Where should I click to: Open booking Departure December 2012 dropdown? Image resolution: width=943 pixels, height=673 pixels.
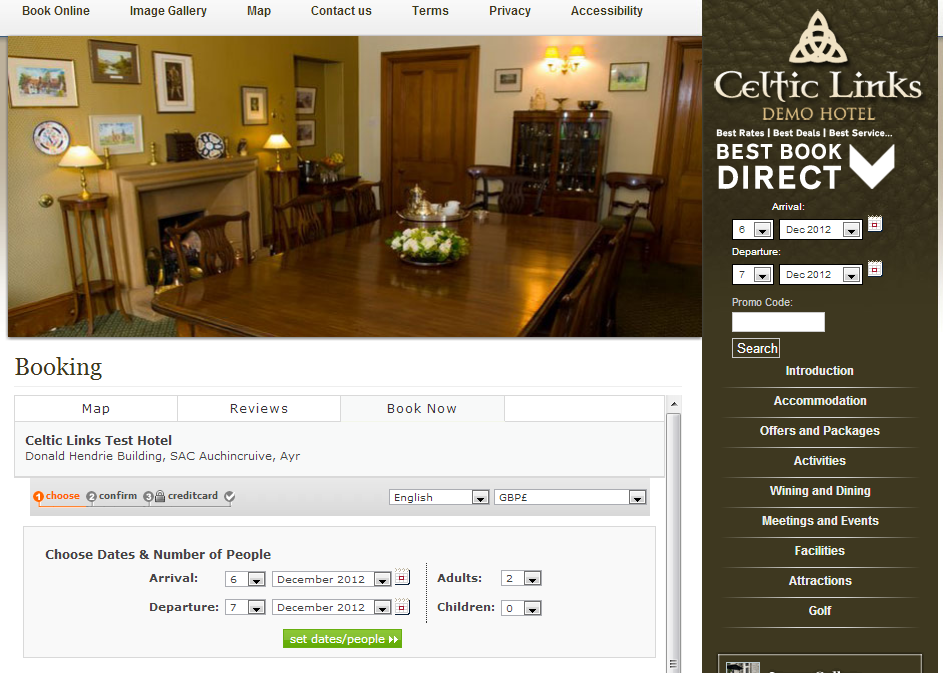[331, 607]
